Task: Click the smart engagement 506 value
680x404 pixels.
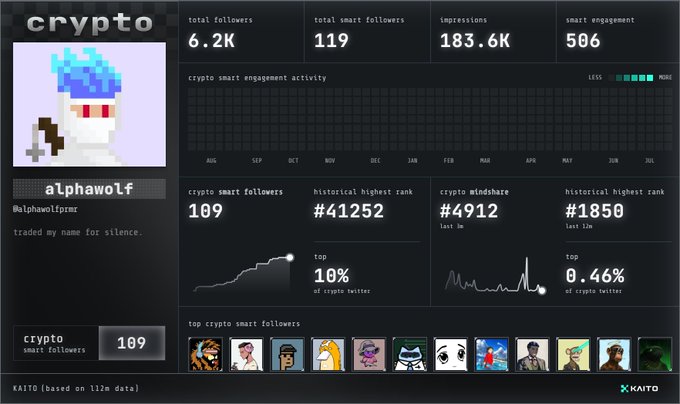Action: [x=583, y=41]
